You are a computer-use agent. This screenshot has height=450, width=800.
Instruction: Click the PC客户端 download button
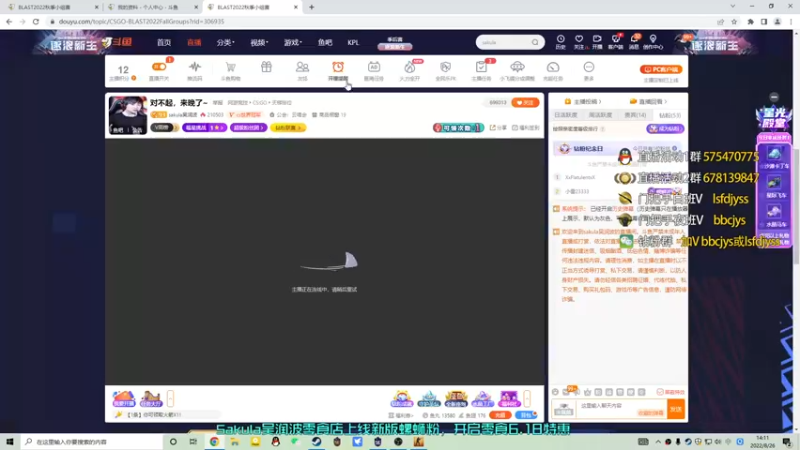click(x=661, y=69)
